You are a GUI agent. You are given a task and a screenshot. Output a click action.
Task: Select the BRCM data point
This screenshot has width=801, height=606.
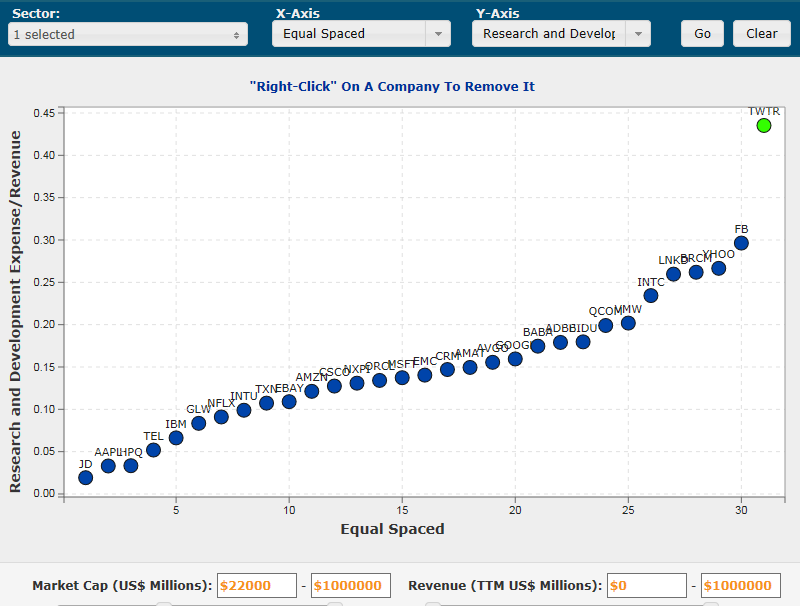(x=696, y=272)
